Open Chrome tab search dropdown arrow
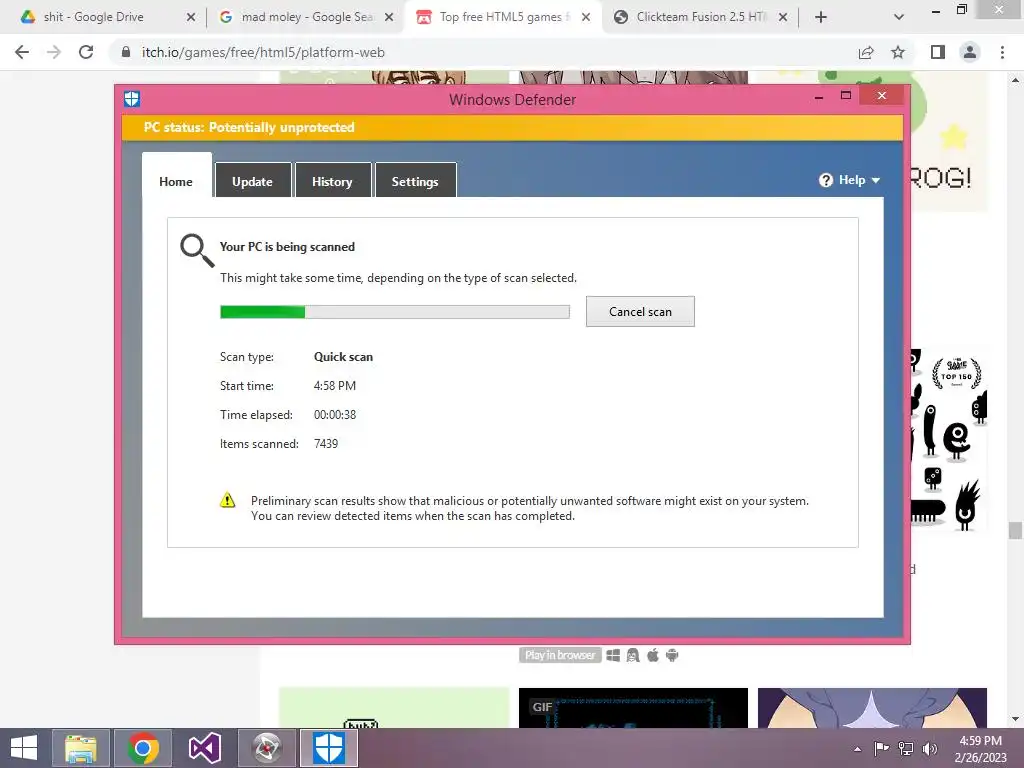Screen dimensions: 1024x768 pyautogui.click(x=899, y=18)
